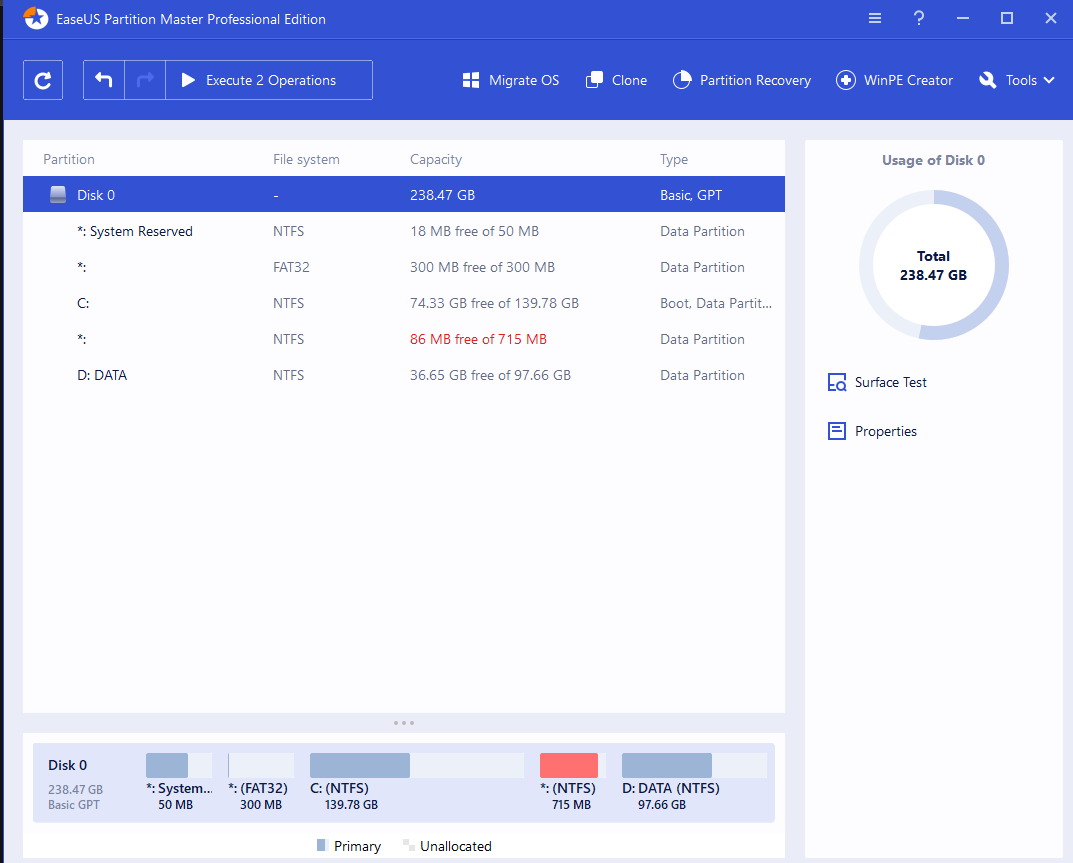Click the WinPE Creator plus icon
The width and height of the screenshot is (1073, 863).
coord(846,80)
